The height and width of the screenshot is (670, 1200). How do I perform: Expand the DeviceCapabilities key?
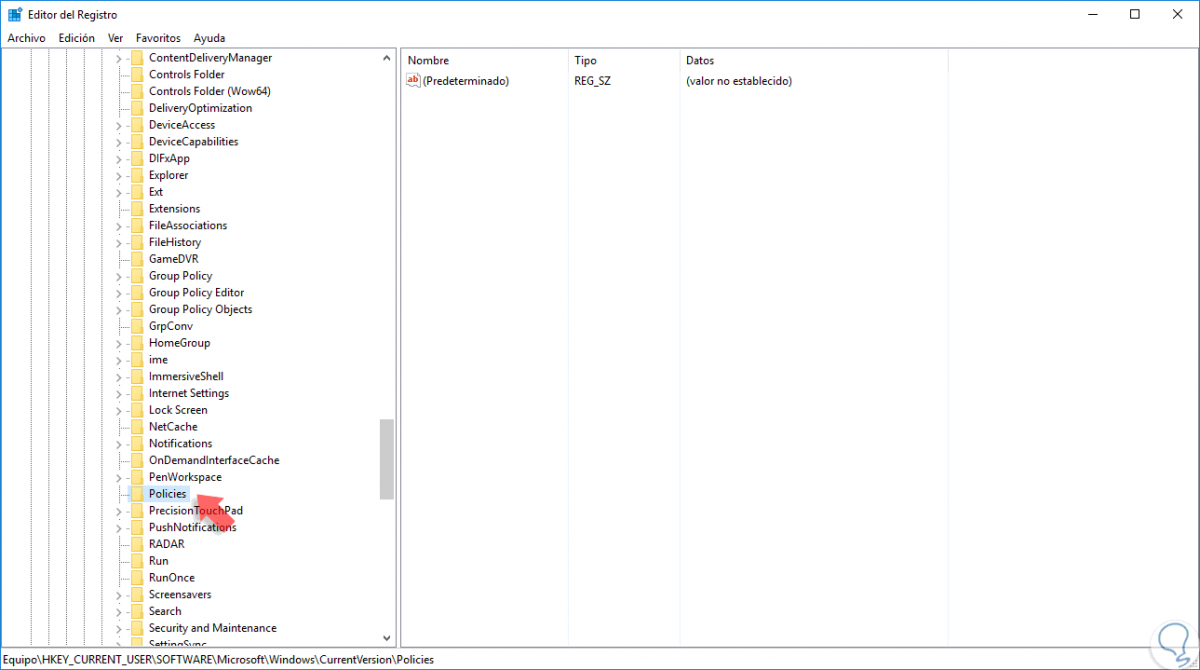pos(118,142)
